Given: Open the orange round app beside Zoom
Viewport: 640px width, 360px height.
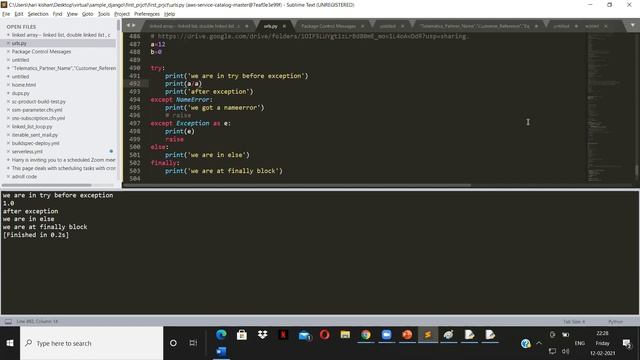Looking at the screenshot, I should [x=407, y=335].
